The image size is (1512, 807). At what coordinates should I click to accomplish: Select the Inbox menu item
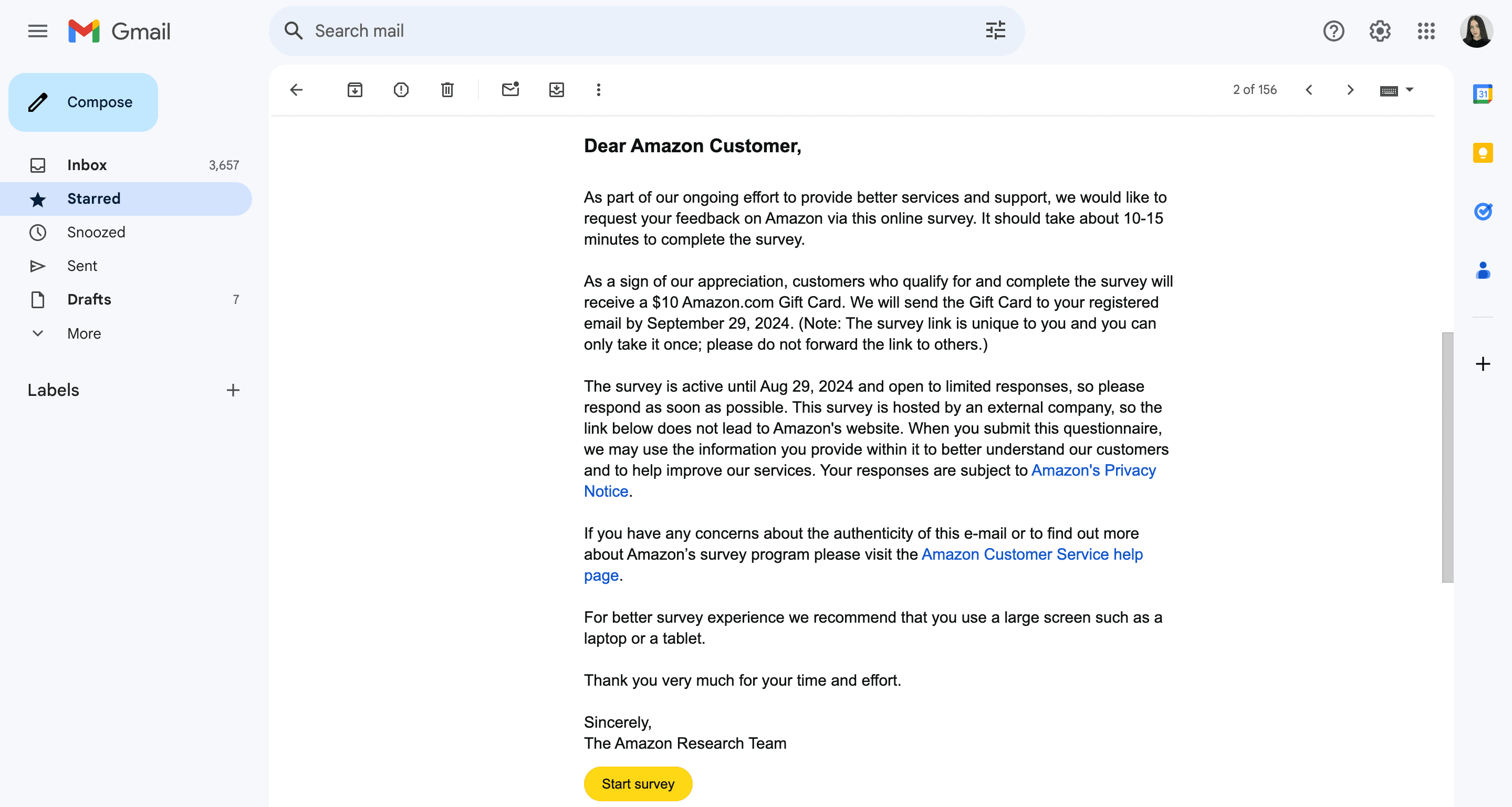click(86, 165)
